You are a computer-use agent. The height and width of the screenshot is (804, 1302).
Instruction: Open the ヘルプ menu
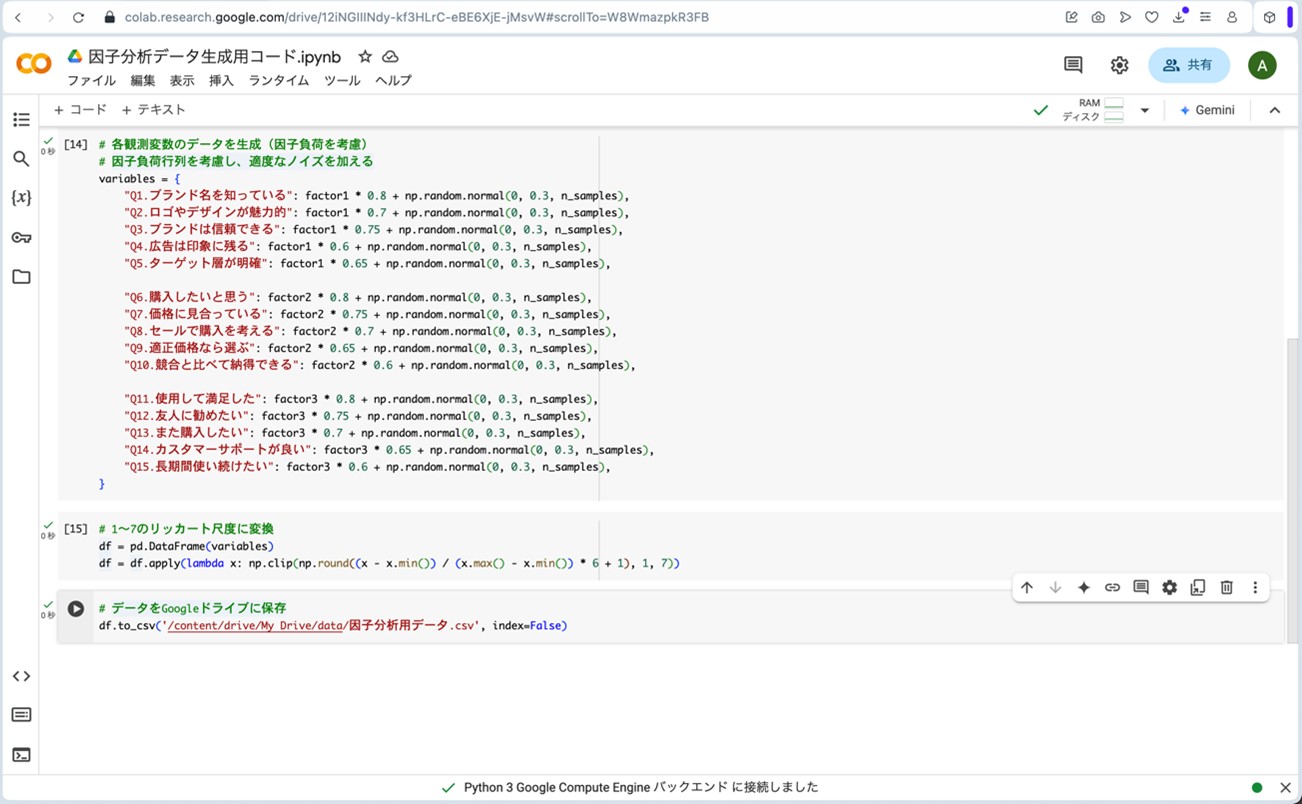(x=393, y=81)
